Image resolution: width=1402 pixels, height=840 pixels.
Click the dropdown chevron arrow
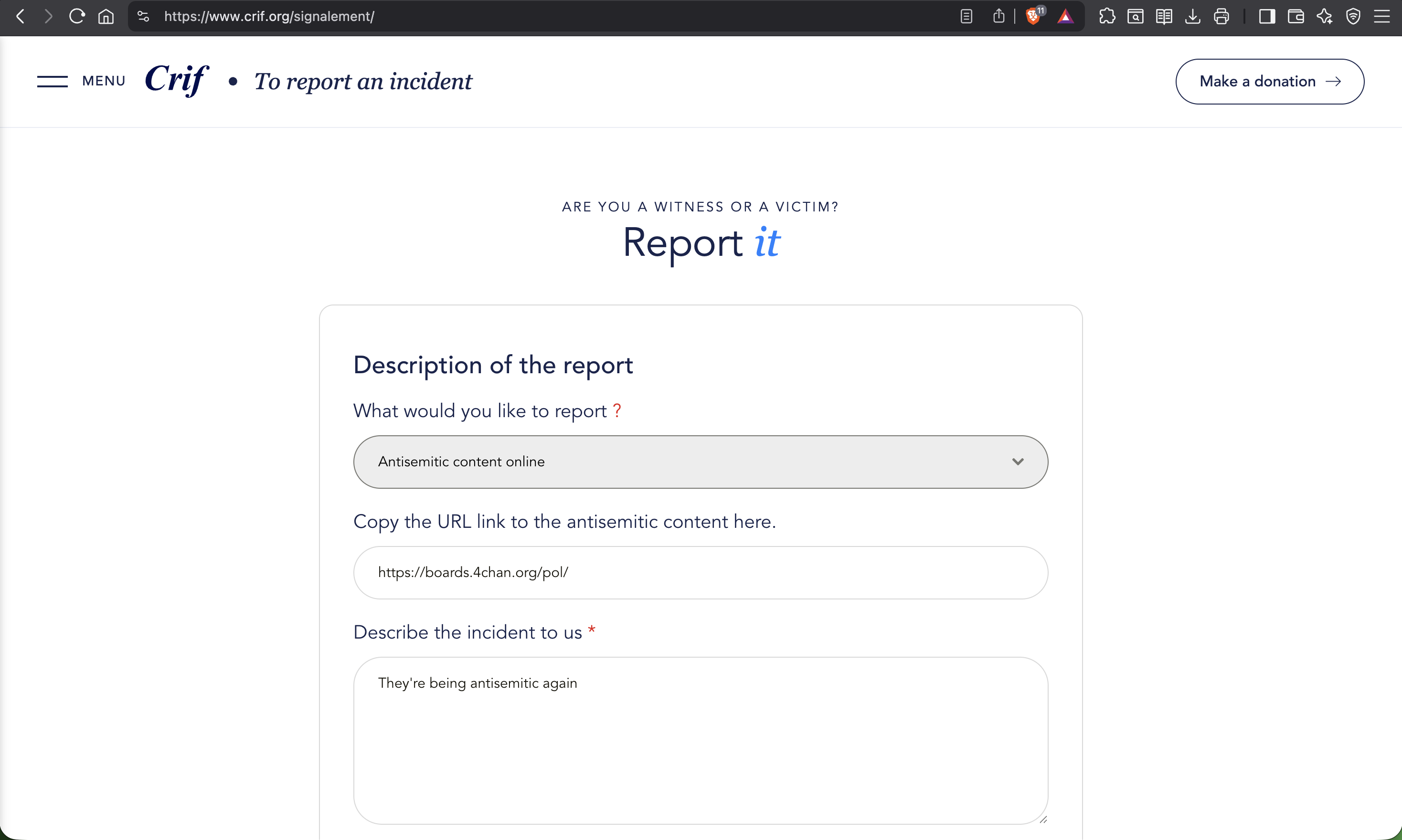coord(1018,462)
